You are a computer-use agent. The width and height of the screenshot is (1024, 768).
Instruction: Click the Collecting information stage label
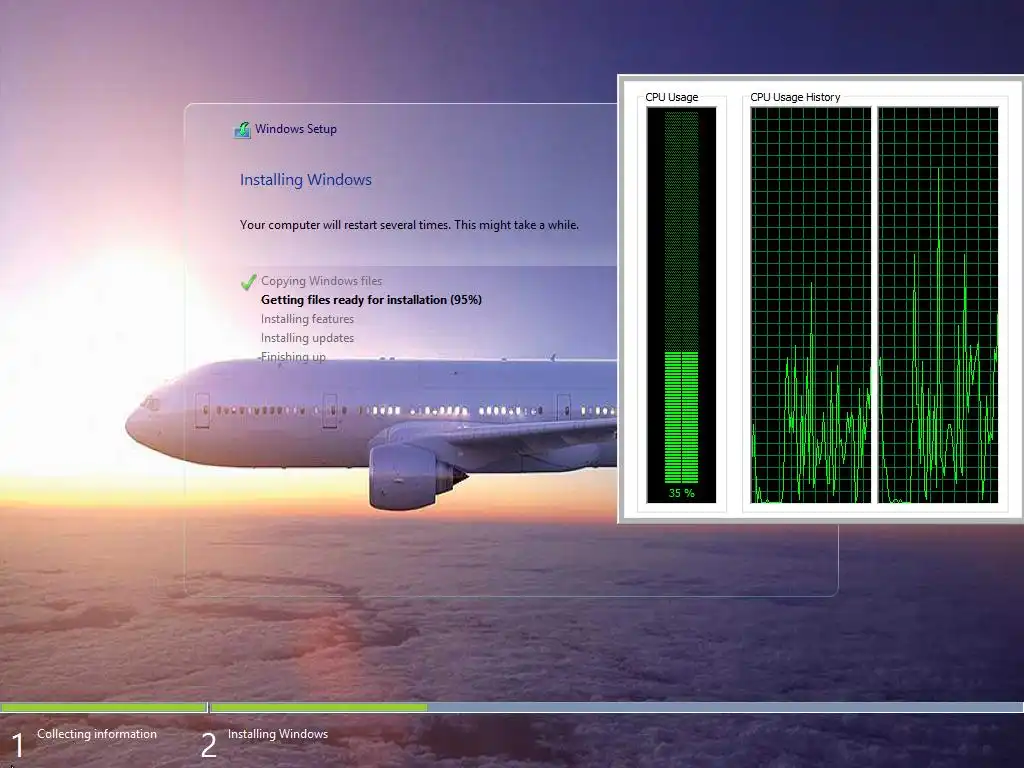click(97, 734)
